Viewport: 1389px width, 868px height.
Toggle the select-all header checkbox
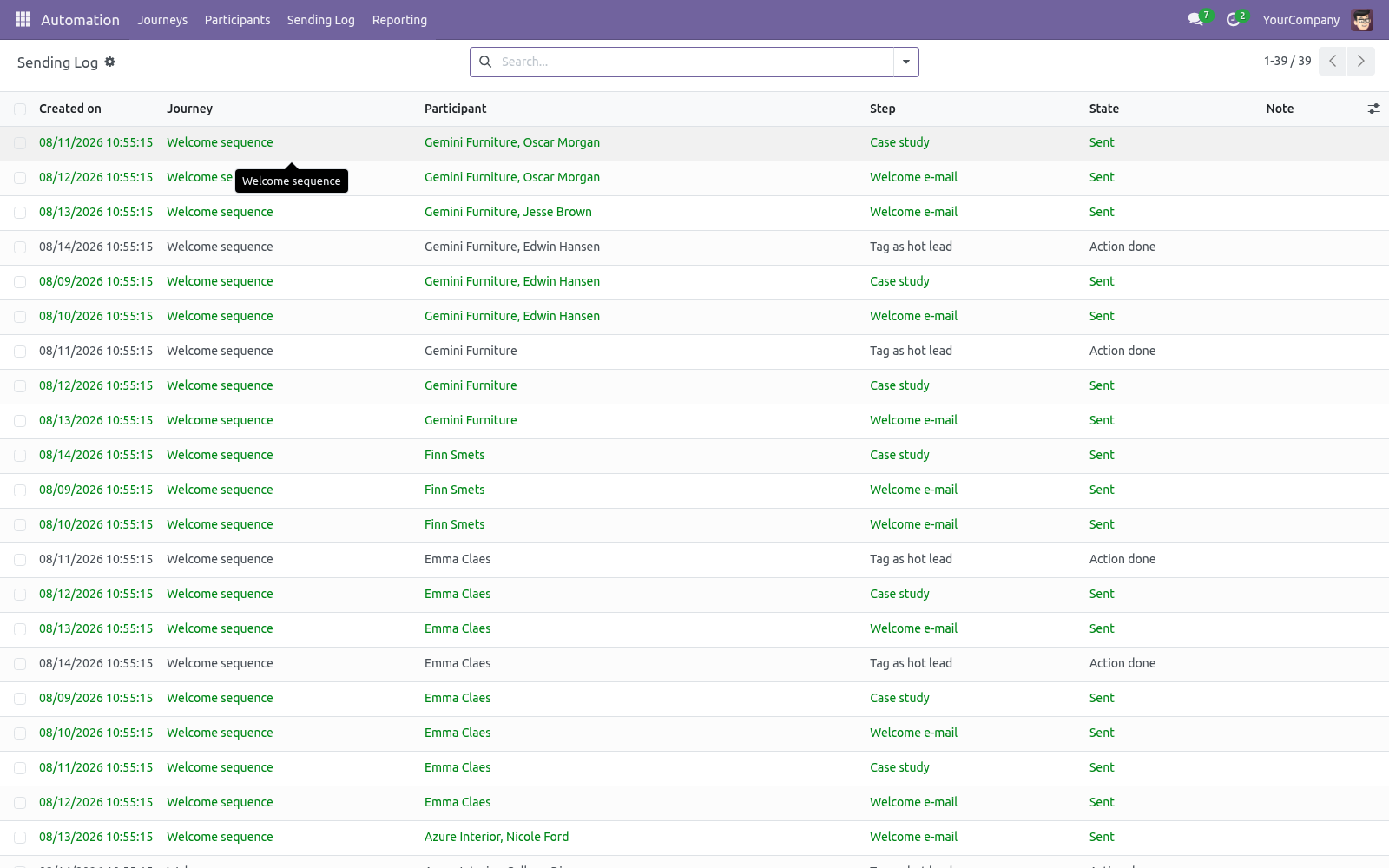point(20,108)
